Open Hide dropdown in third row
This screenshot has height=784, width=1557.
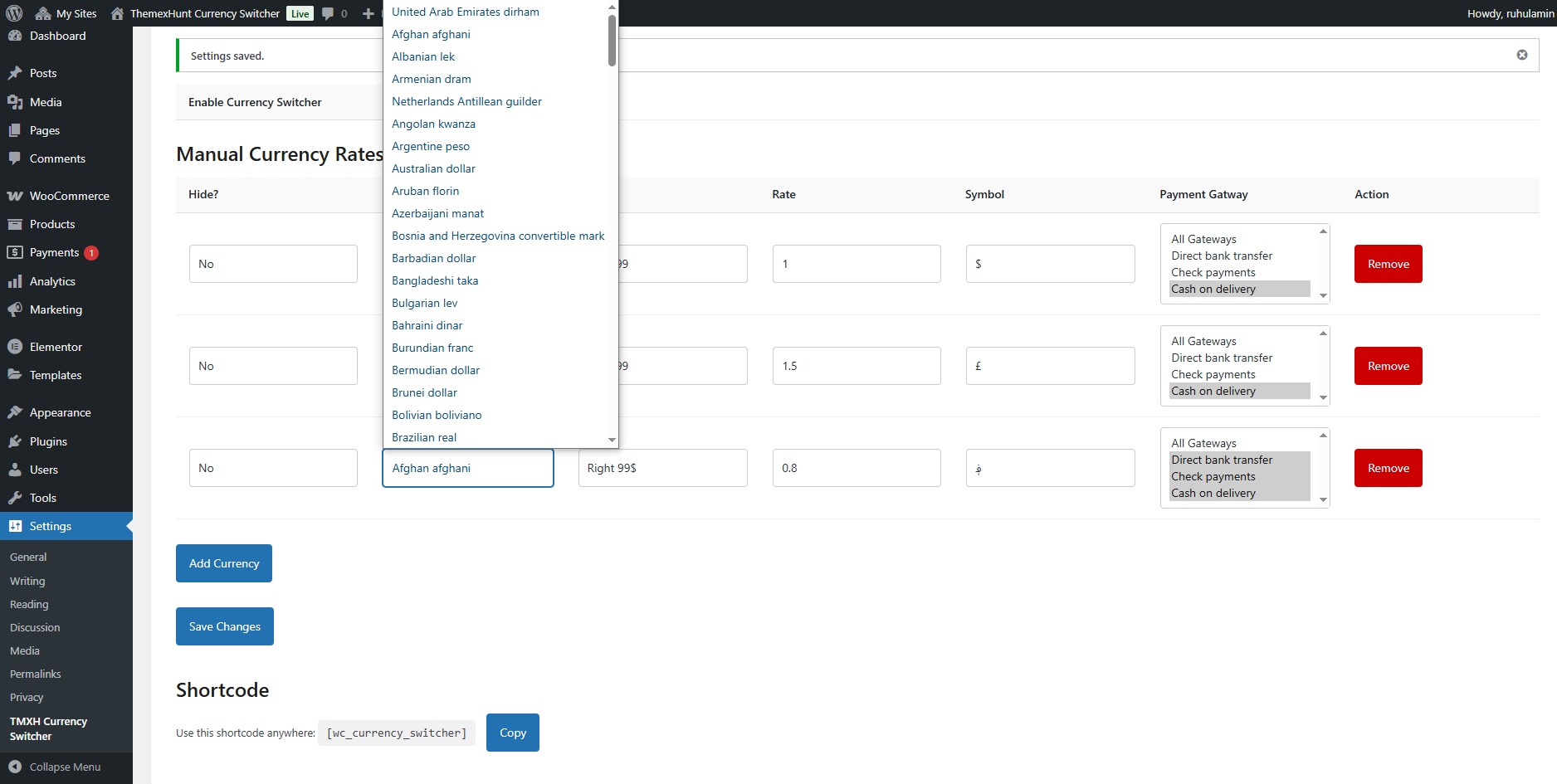click(x=273, y=468)
